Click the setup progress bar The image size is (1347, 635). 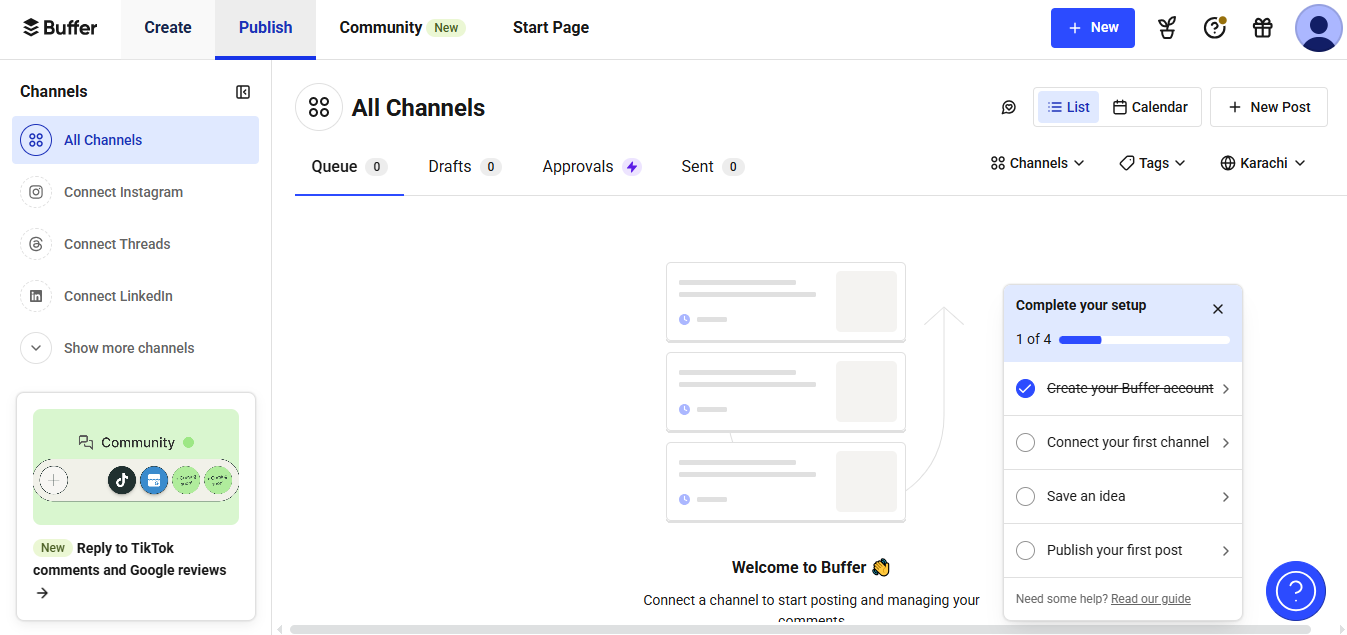pyautogui.click(x=1144, y=340)
